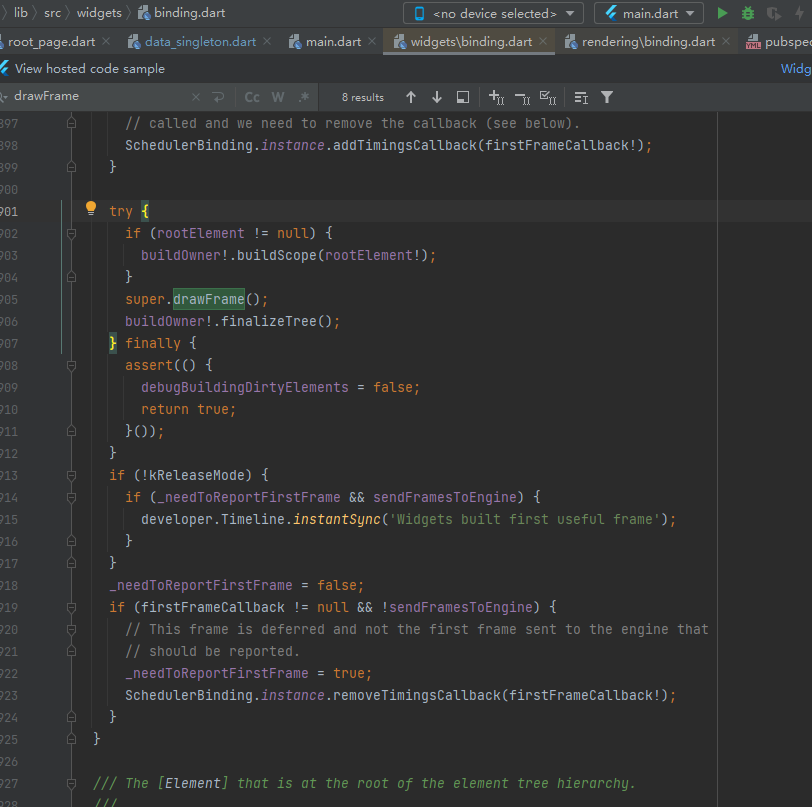The image size is (812, 807).
Task: Switch to the rendering\binding.dart tab
Action: point(648,42)
